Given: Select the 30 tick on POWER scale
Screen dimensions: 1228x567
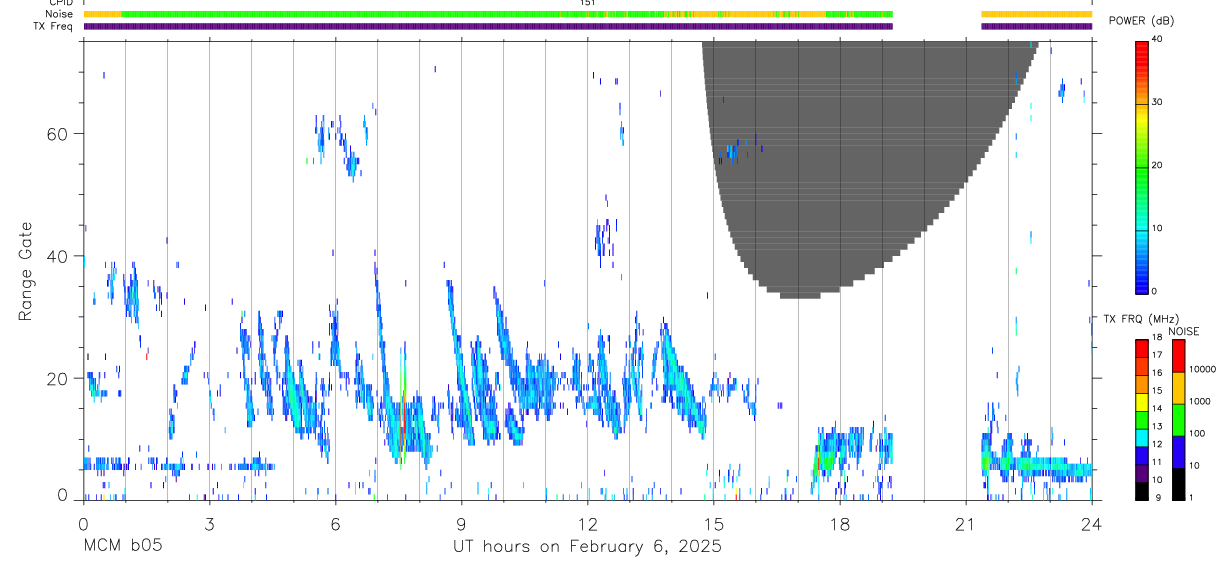Looking at the screenshot, I should [x=1158, y=102].
